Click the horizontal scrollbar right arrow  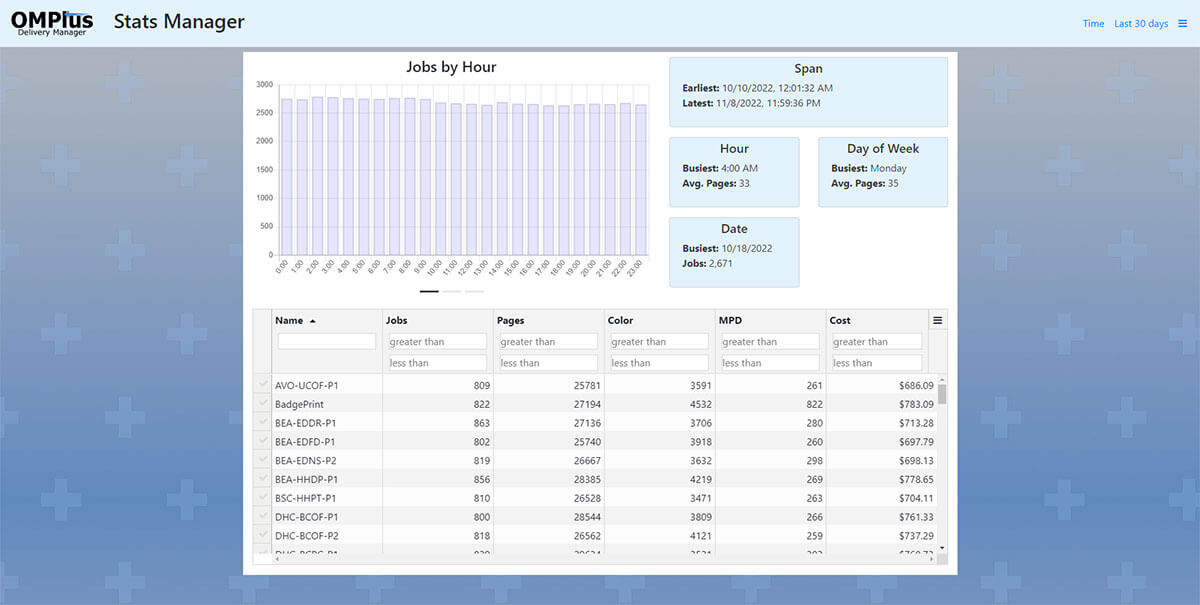[x=933, y=559]
